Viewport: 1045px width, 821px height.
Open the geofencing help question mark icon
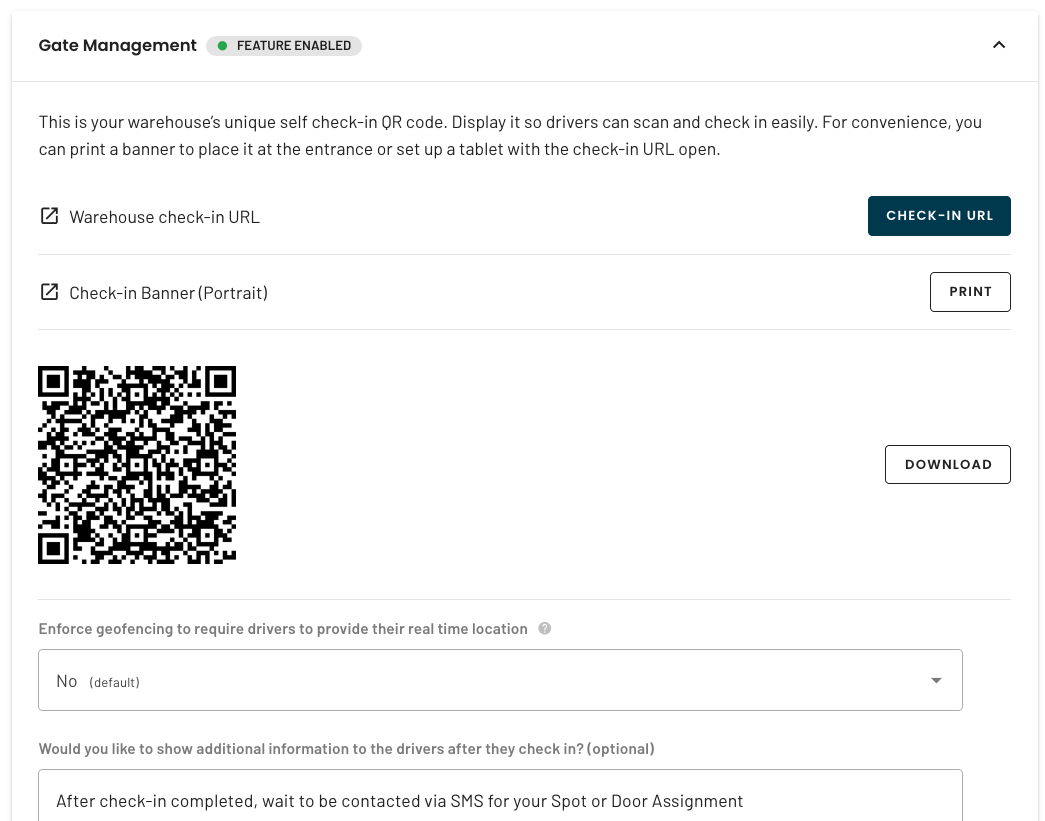coord(544,628)
